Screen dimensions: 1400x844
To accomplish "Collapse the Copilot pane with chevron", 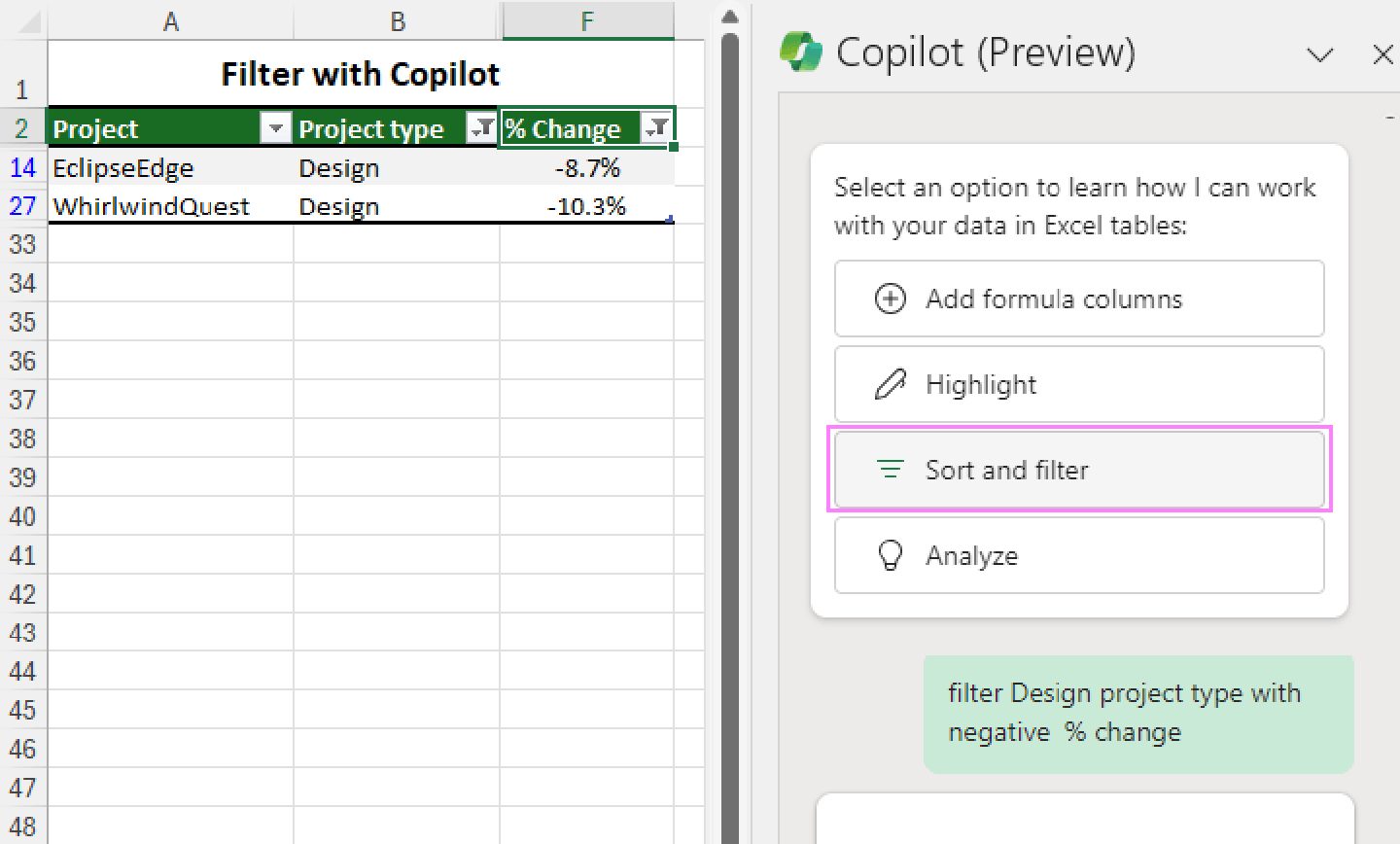I will click(1319, 54).
